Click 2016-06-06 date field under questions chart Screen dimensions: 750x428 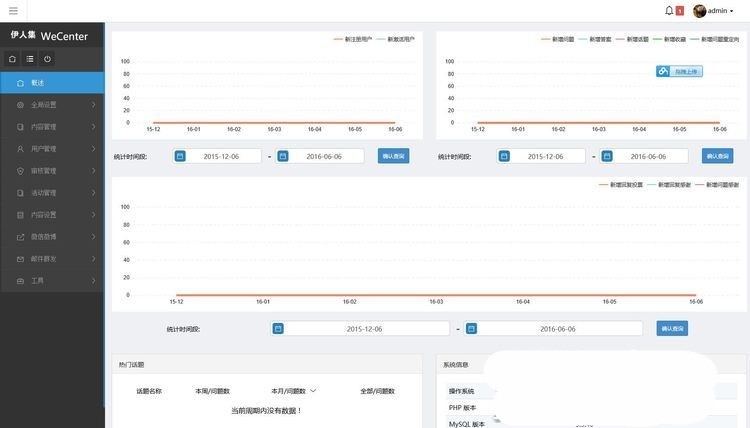click(648, 156)
